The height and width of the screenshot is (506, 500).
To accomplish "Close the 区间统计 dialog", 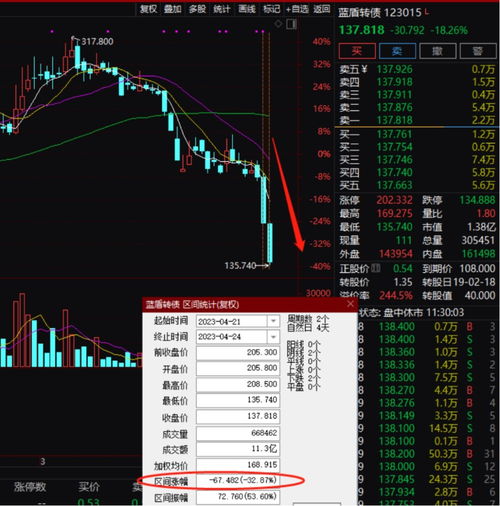I will (350, 304).
